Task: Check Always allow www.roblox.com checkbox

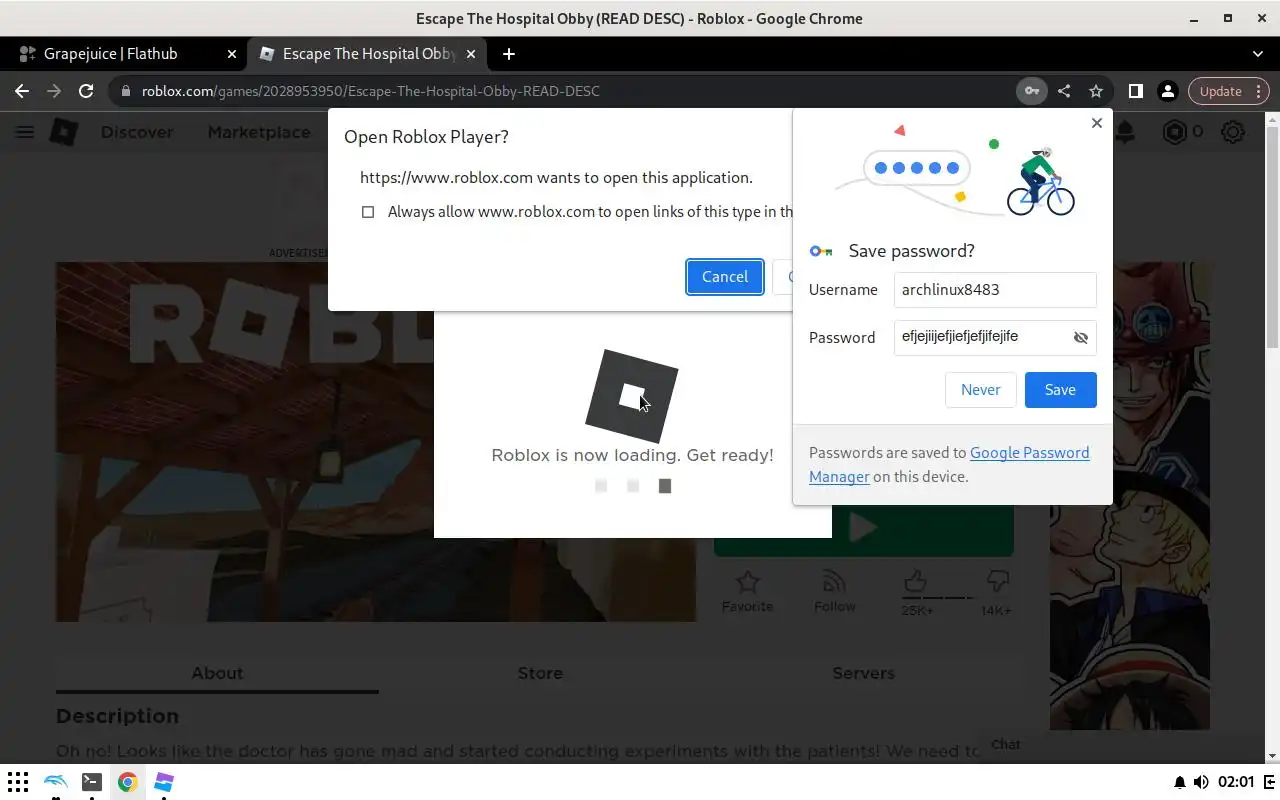Action: (x=368, y=212)
